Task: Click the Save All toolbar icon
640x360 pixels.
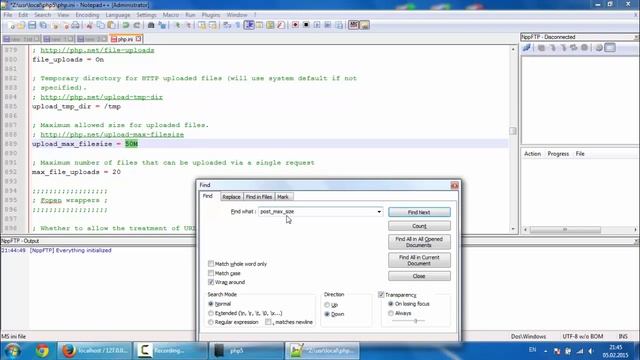Action: click(x=43, y=25)
